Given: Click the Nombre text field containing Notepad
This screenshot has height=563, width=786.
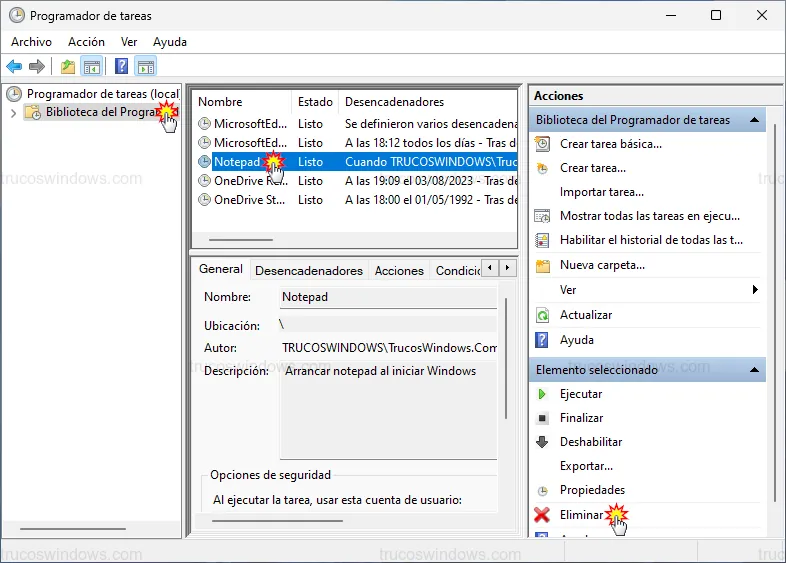Looking at the screenshot, I should click(387, 297).
